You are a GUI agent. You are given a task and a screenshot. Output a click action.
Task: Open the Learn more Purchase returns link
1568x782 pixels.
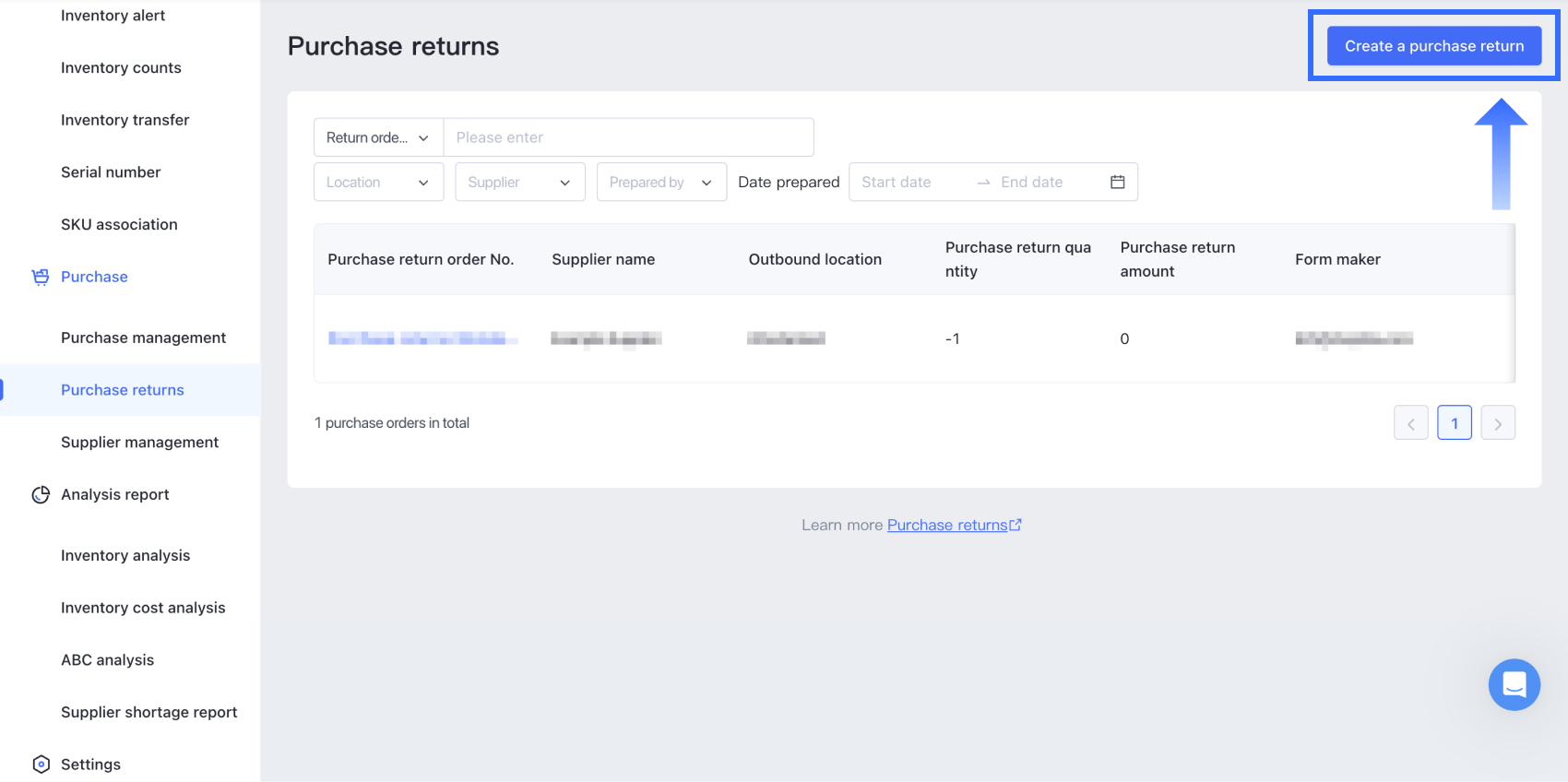947,526
